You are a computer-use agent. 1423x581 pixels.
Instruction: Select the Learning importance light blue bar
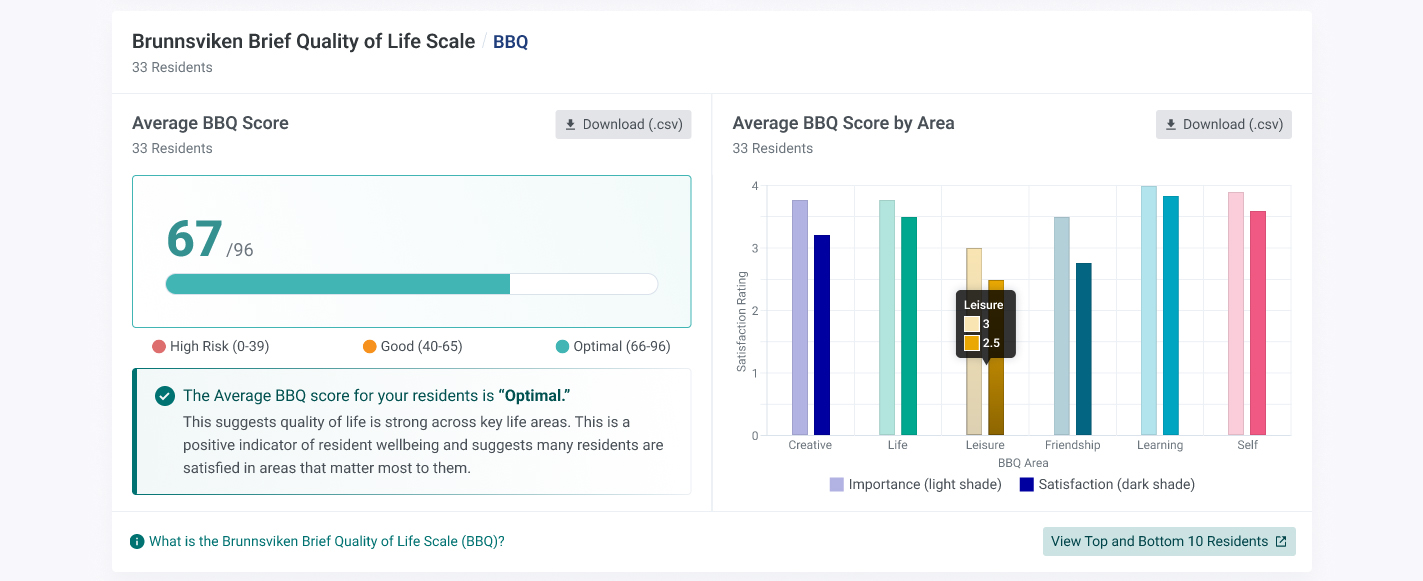pos(1149,310)
